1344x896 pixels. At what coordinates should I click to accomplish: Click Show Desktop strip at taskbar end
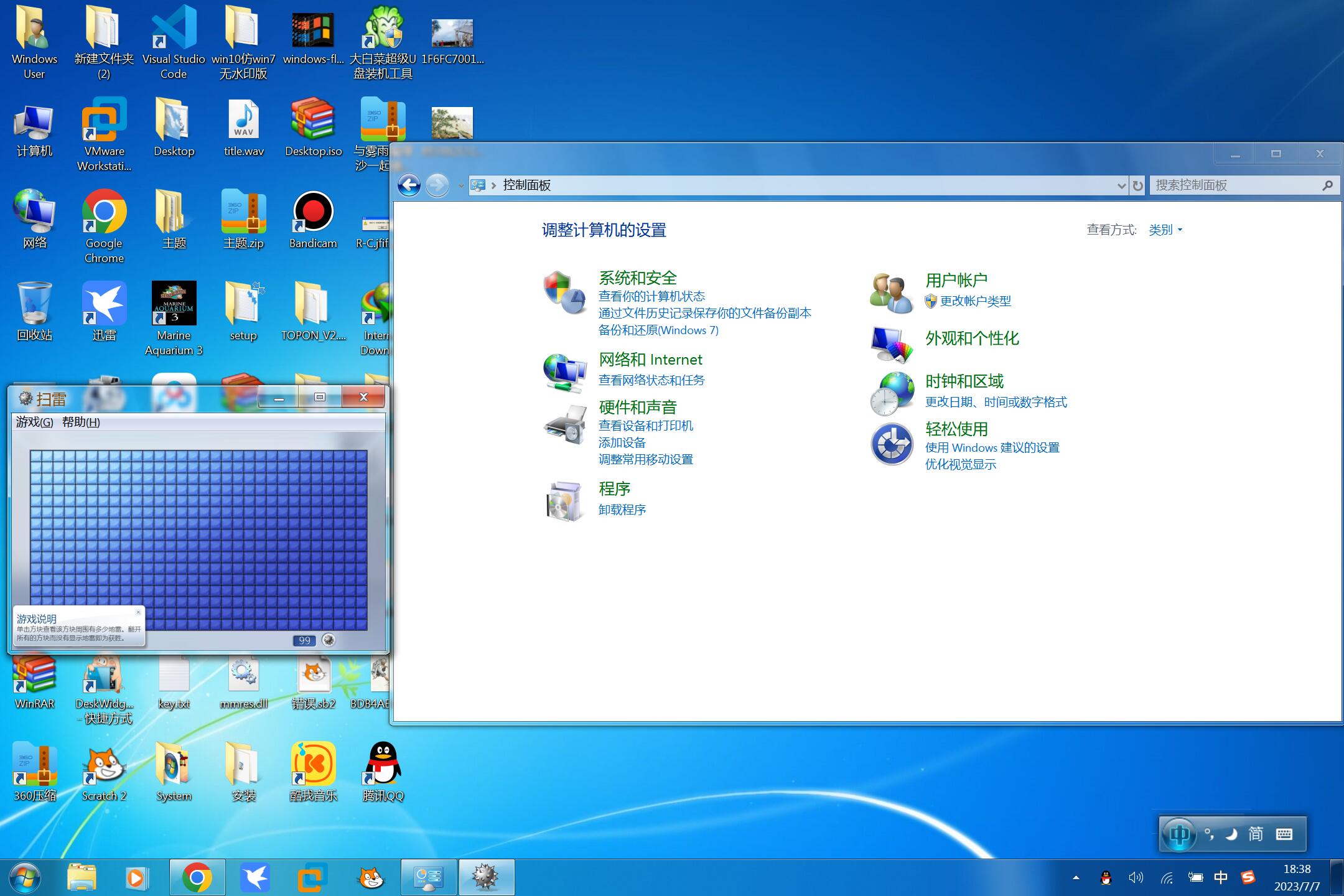(1337, 878)
